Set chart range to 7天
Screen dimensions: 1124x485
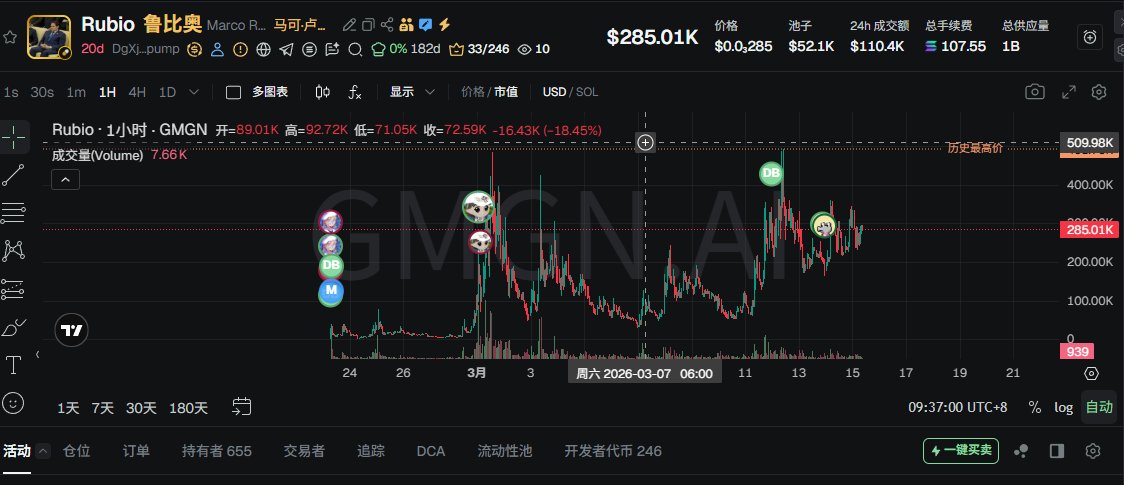click(103, 408)
